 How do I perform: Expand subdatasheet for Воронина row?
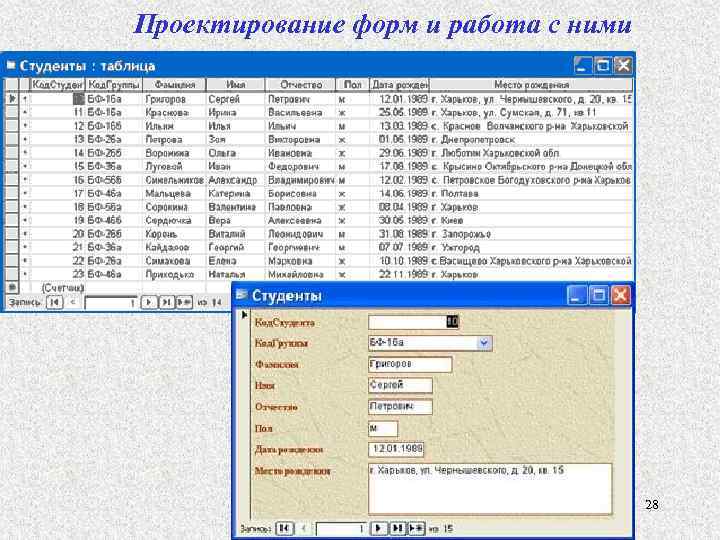(x=25, y=152)
